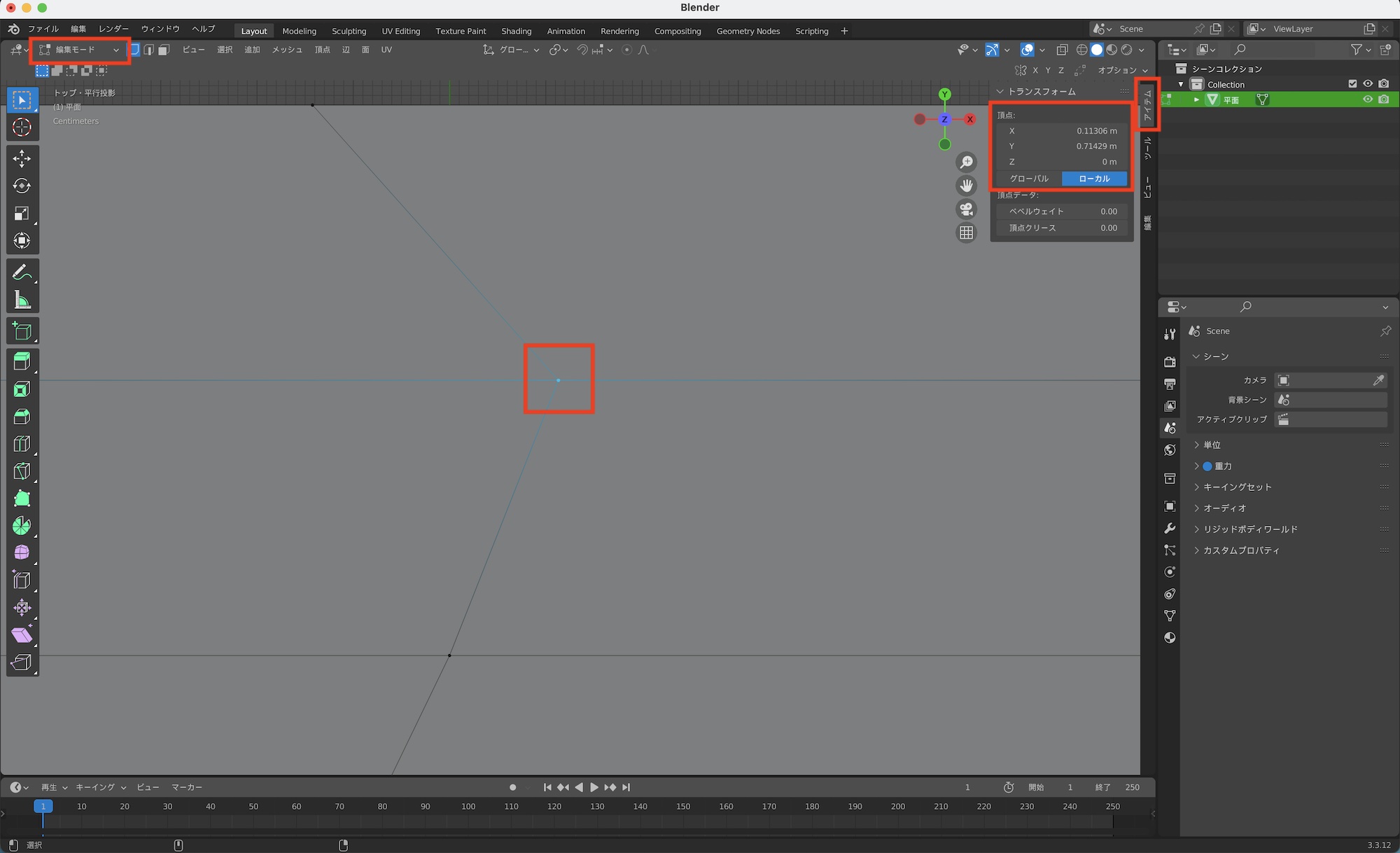
Task: Open the メッシュ menu in the header
Action: coord(286,50)
